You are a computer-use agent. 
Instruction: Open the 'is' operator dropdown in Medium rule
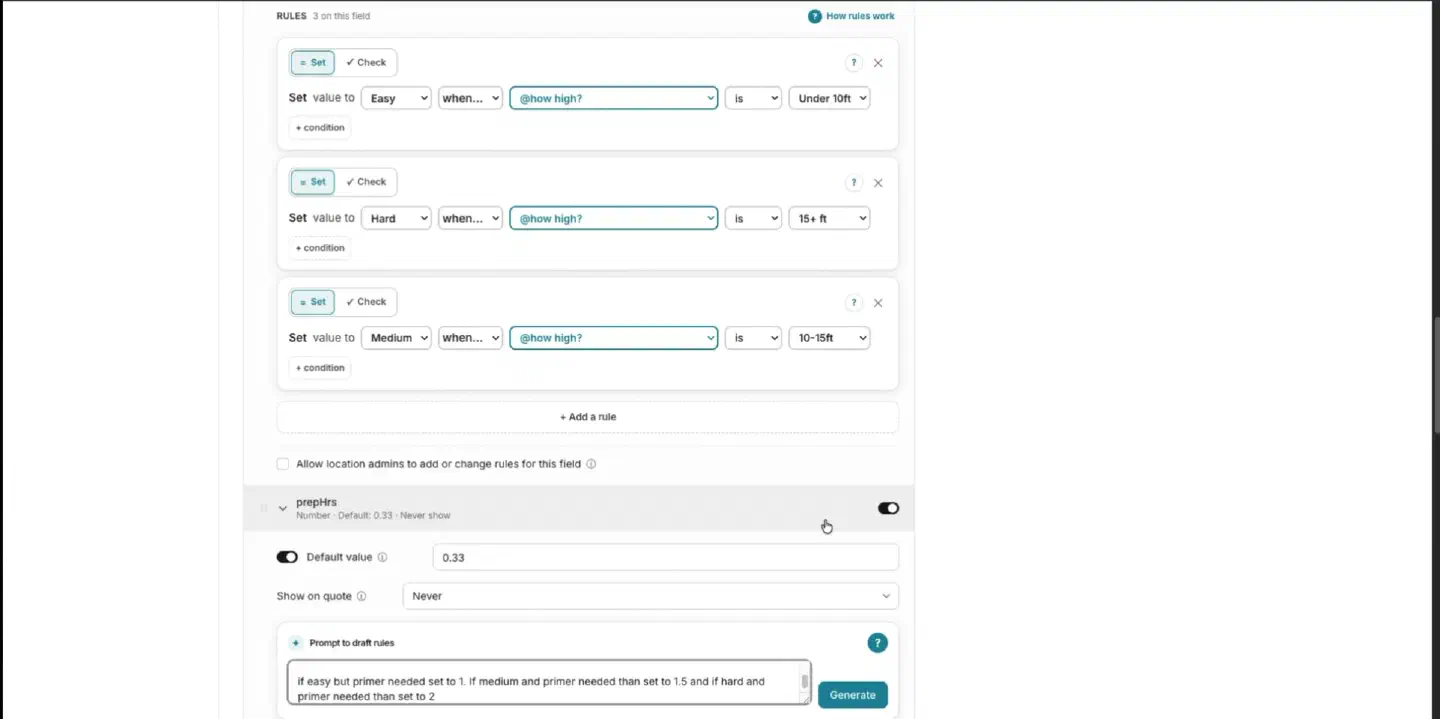753,338
